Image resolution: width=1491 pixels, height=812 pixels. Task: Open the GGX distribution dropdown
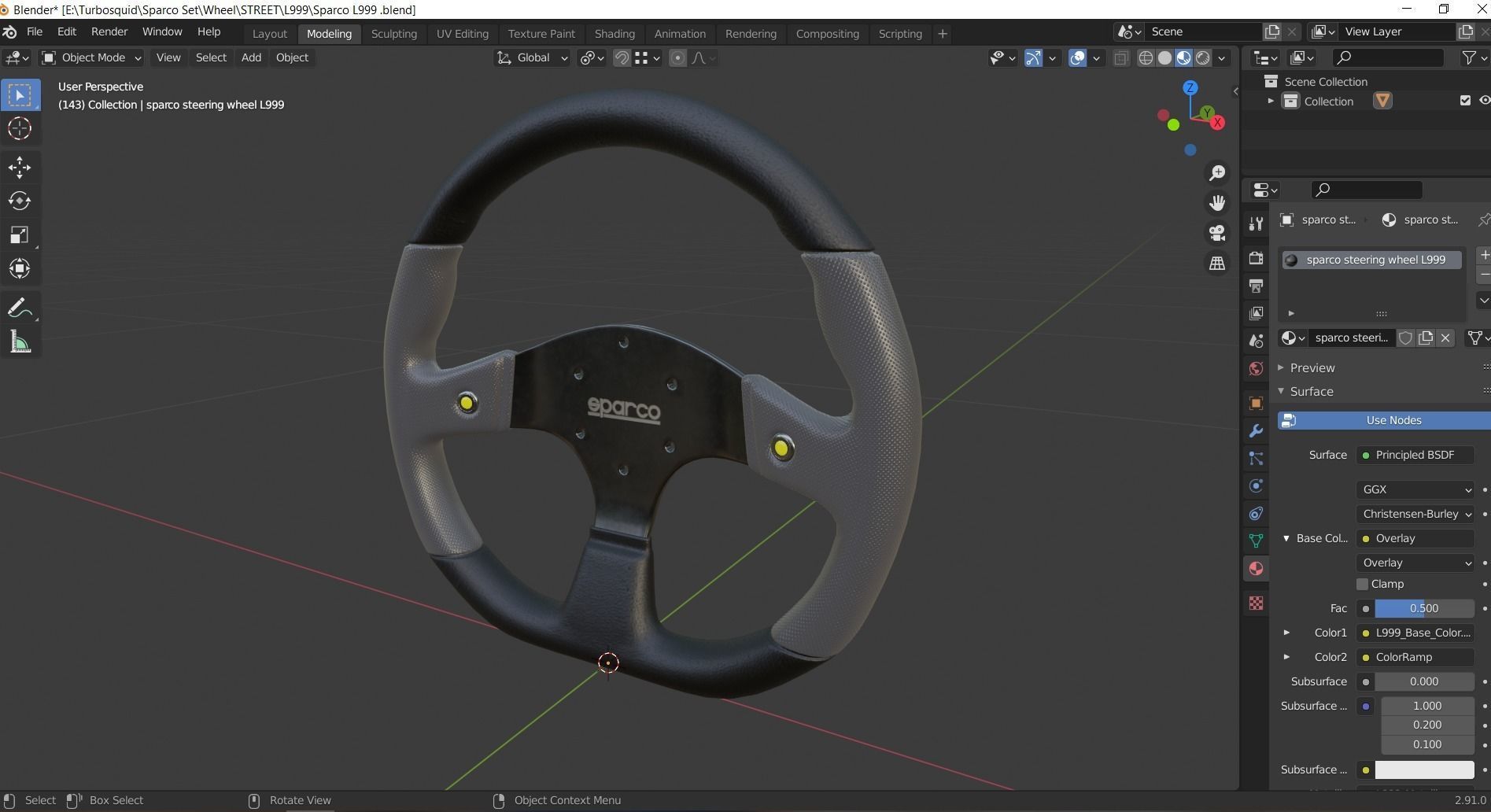[x=1415, y=489]
